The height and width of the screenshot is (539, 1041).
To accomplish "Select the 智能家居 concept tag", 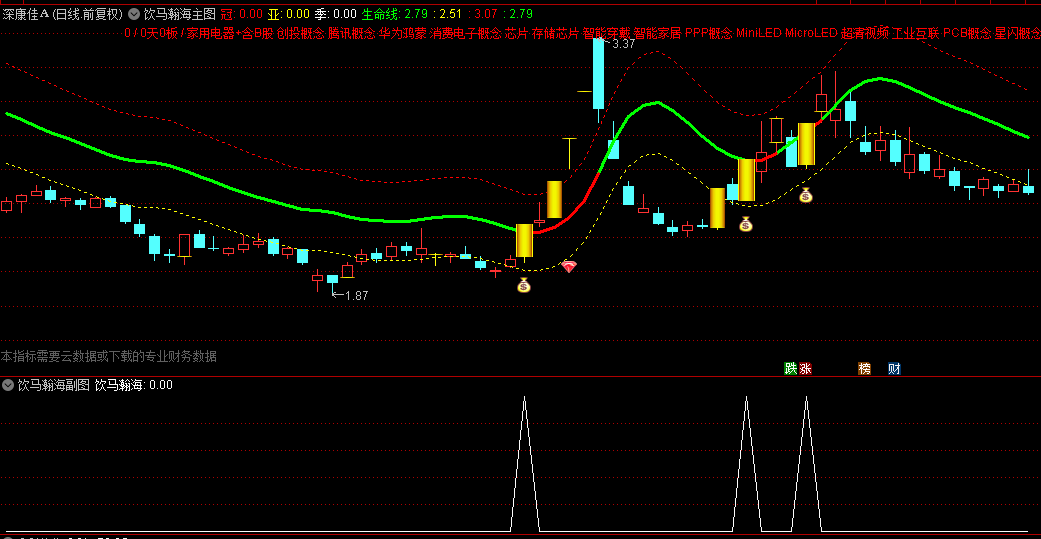I will coord(657,33).
